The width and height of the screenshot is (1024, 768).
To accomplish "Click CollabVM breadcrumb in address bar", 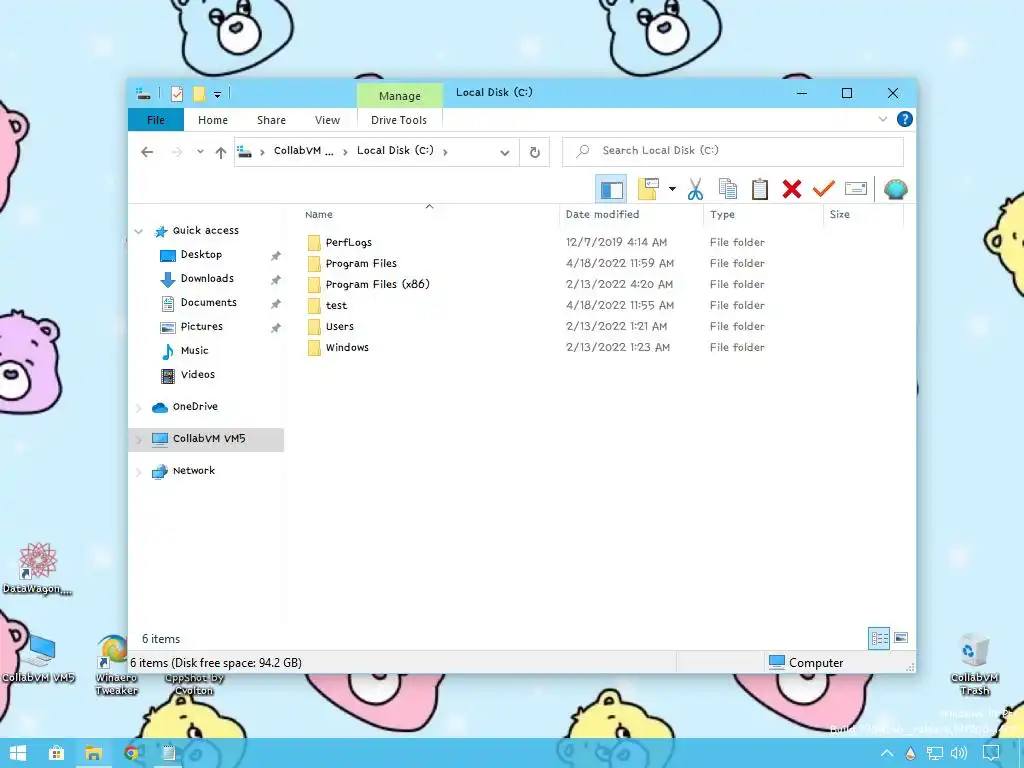I will click(304, 151).
